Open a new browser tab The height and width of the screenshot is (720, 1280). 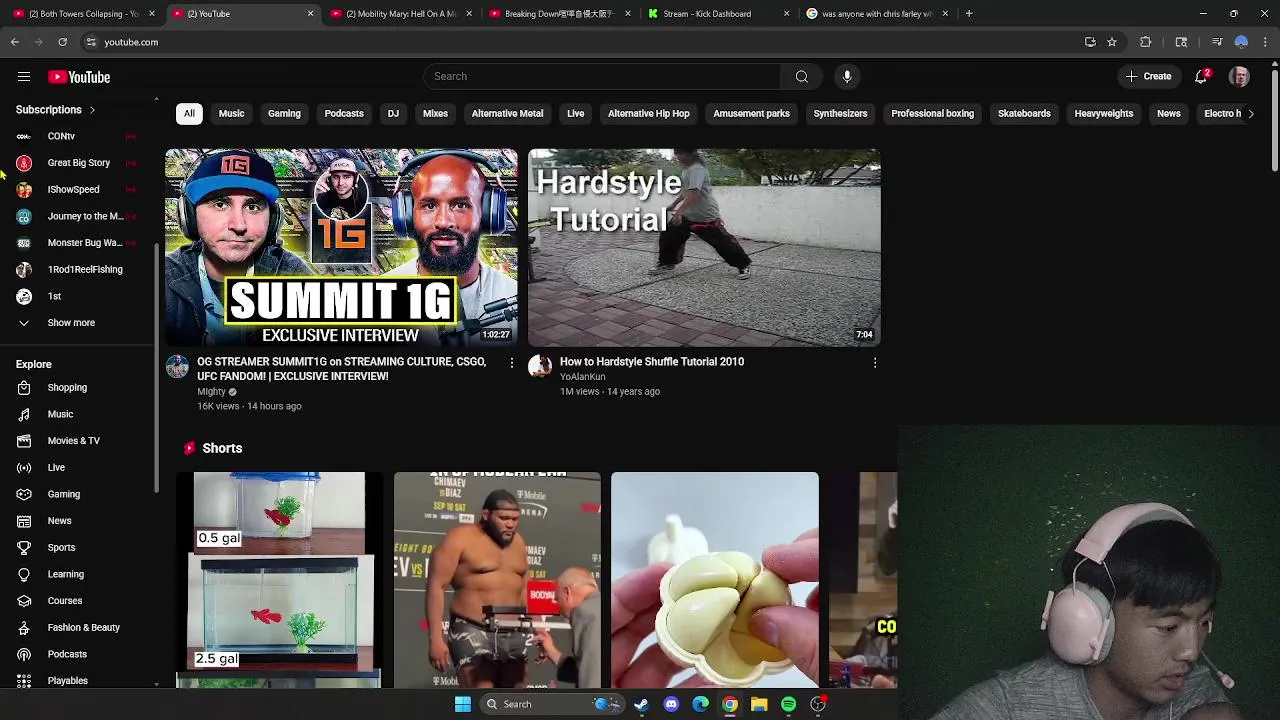[x=969, y=14]
